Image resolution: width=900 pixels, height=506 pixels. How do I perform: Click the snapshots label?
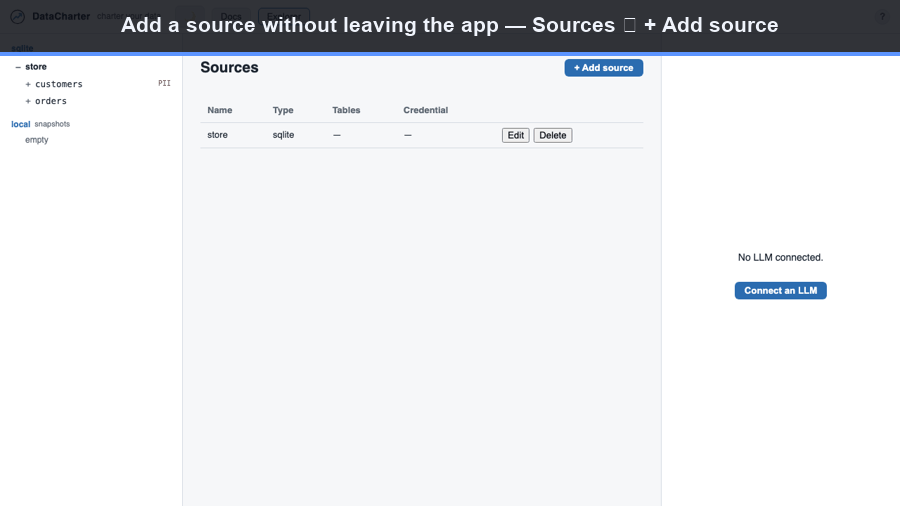[x=52, y=124]
